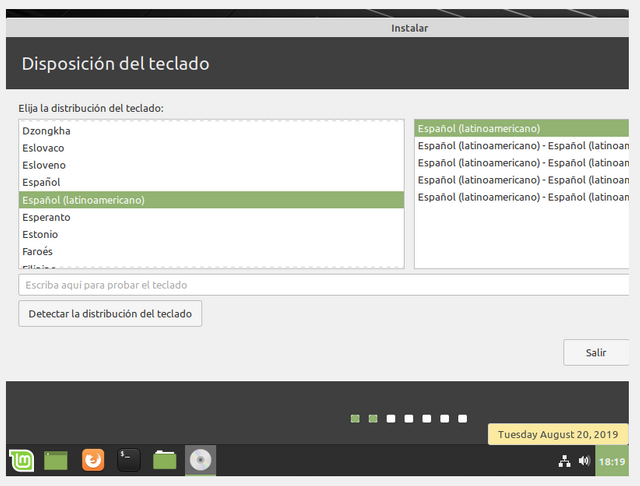
Task: Click the keyboard test input field
Action: tap(323, 285)
